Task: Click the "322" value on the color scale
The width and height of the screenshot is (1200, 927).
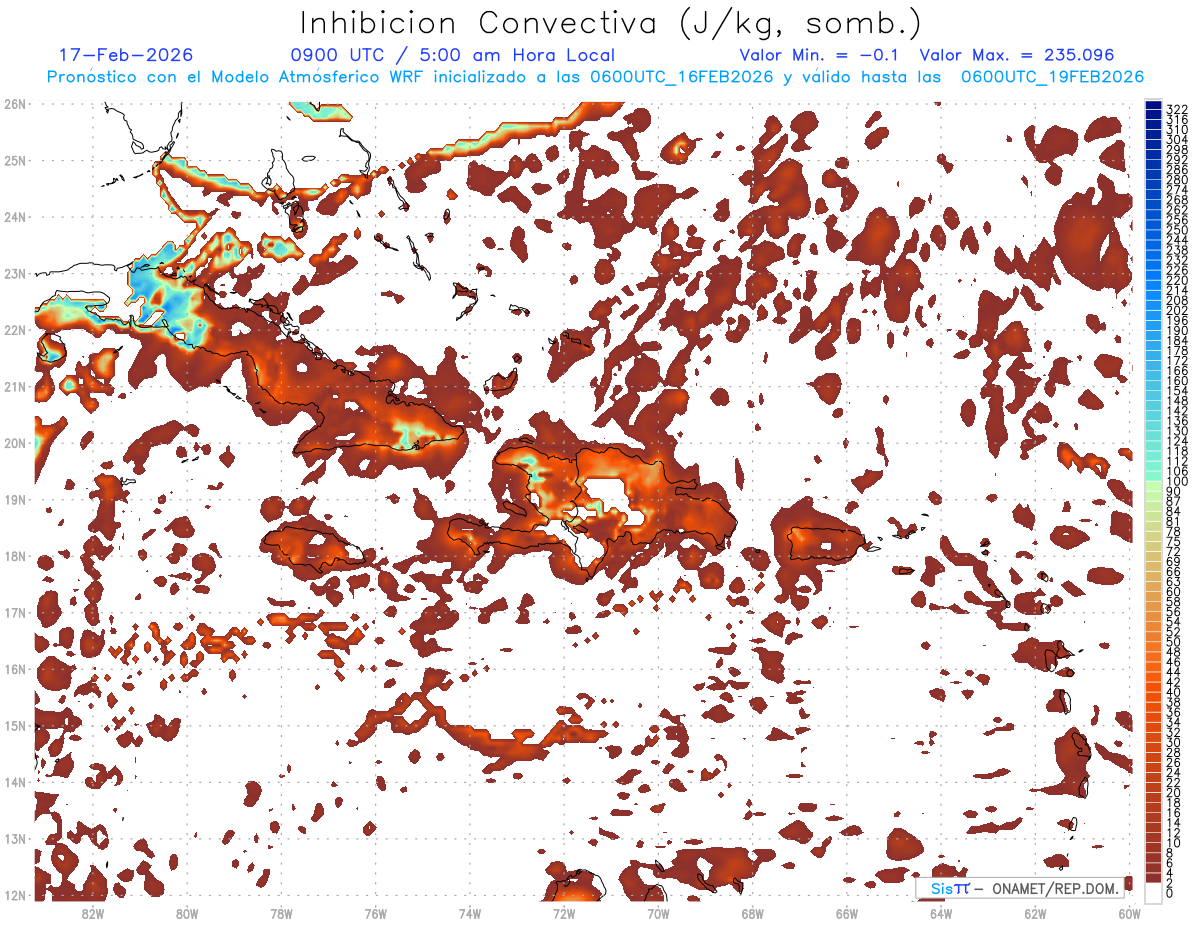Action: point(1177,109)
